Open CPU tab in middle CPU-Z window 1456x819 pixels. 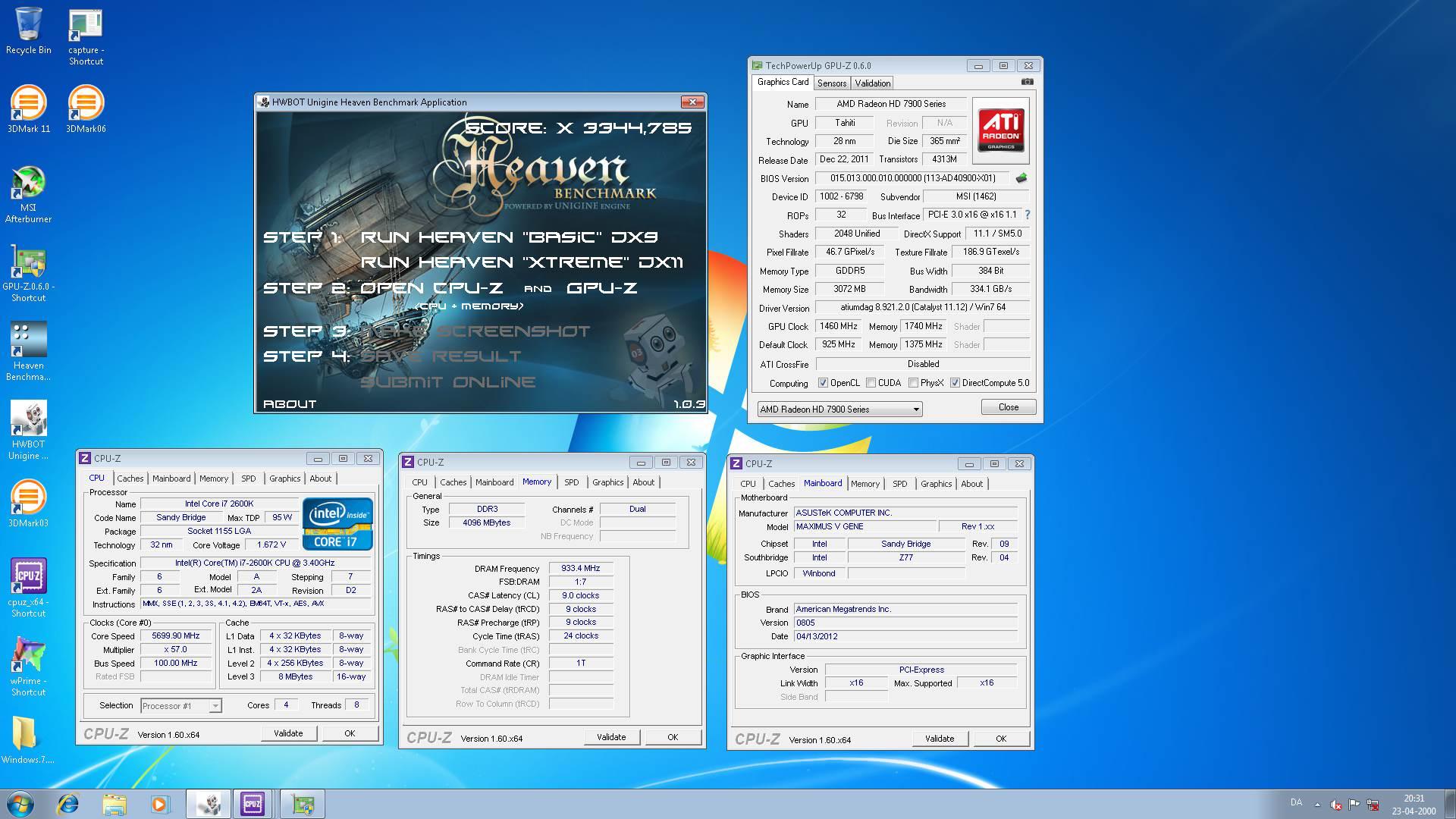(x=420, y=482)
